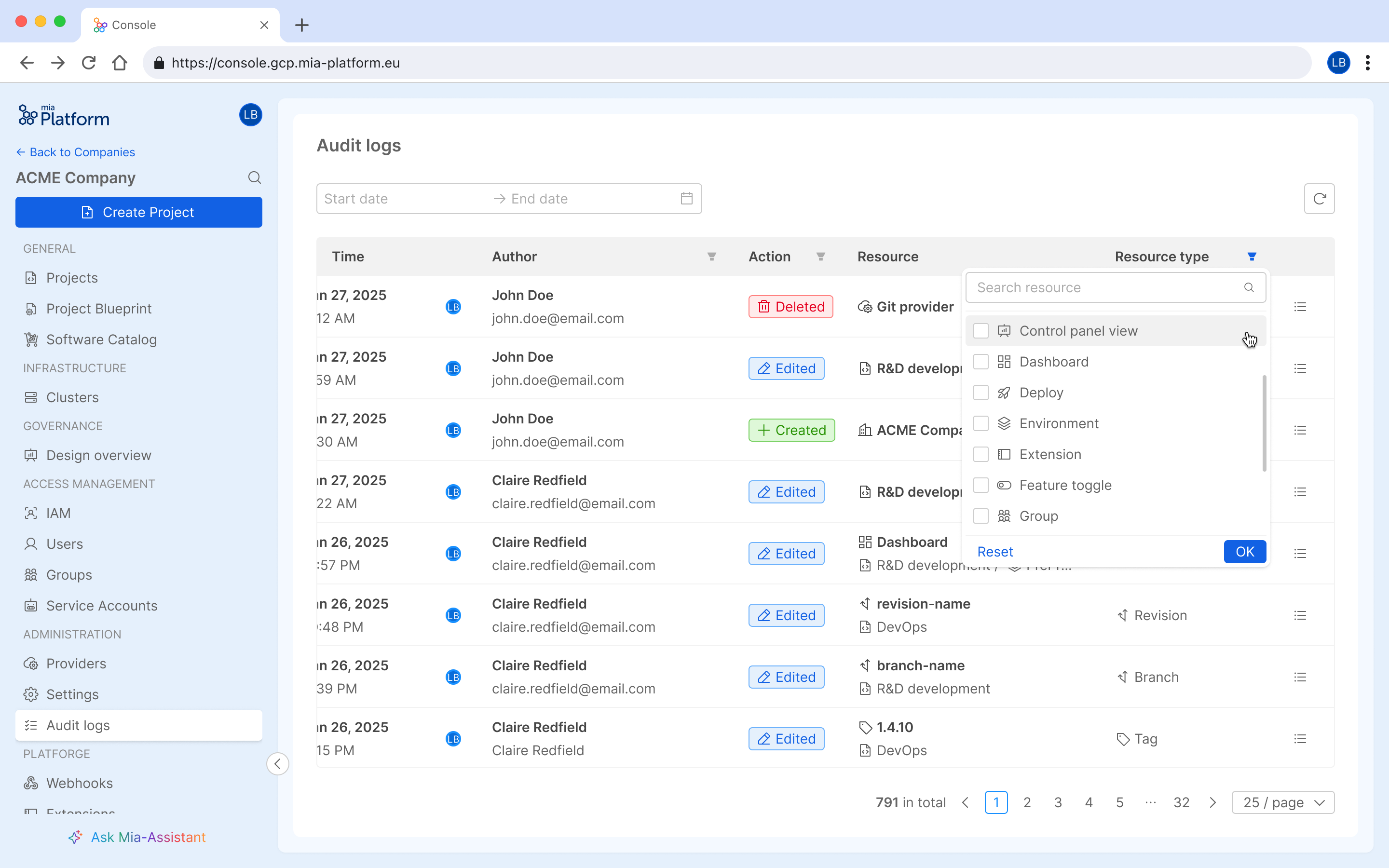Check the Environment resource type checkbox

pos(981,423)
